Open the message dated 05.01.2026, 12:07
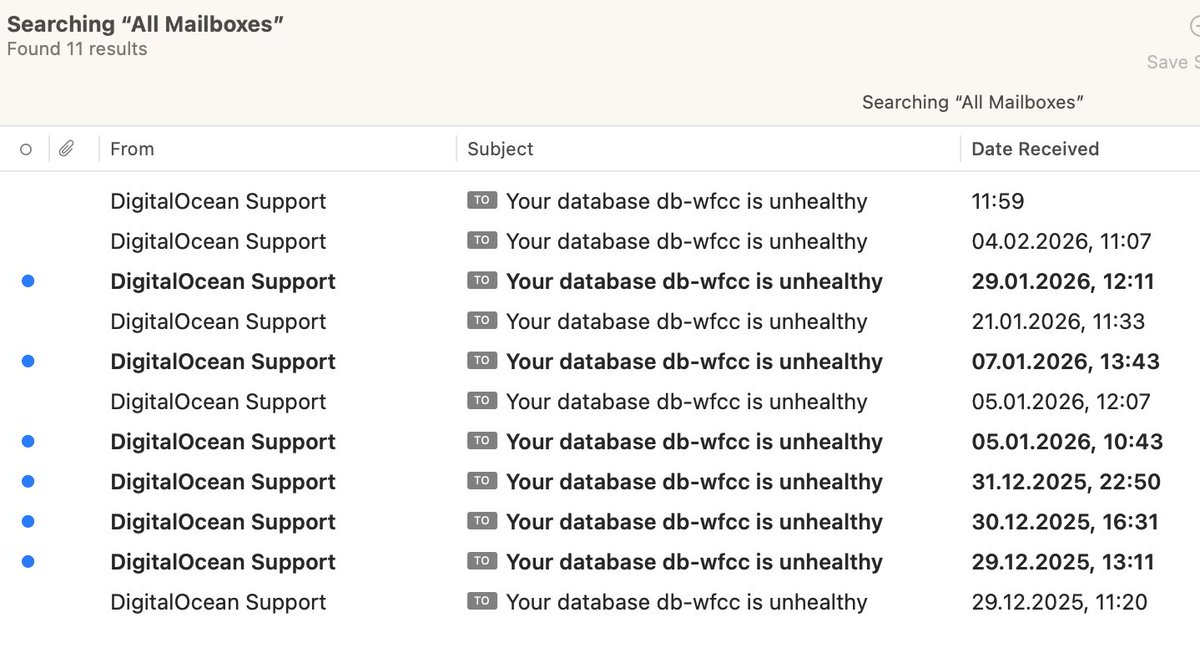The width and height of the screenshot is (1200, 648). [x=686, y=402]
